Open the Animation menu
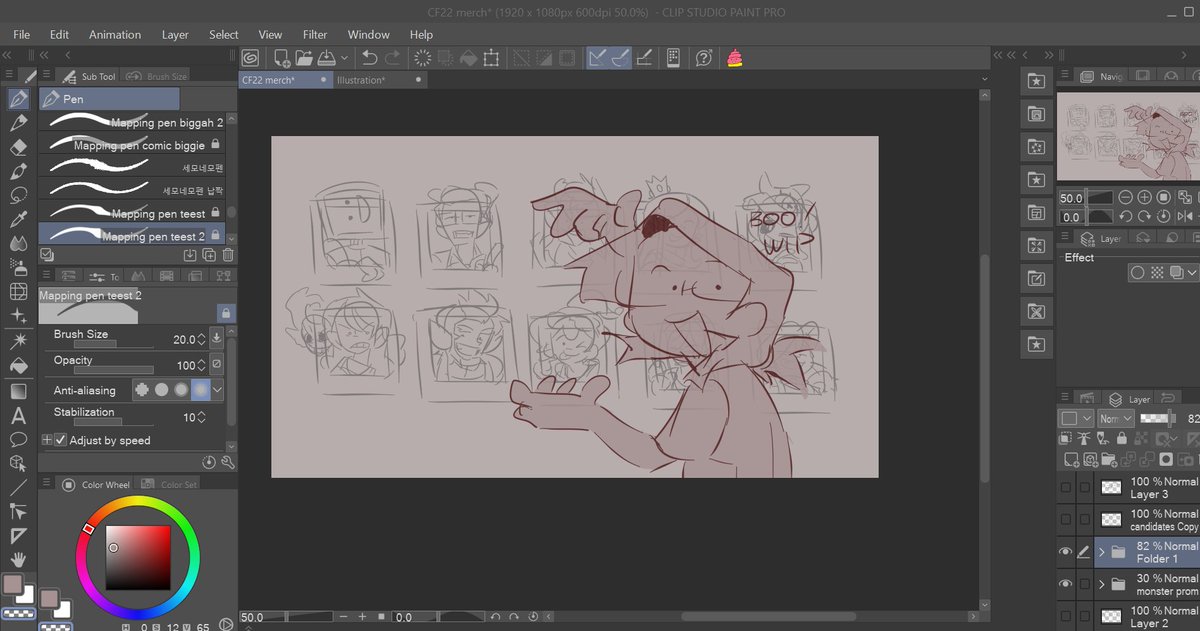1200x631 pixels. click(x=115, y=34)
